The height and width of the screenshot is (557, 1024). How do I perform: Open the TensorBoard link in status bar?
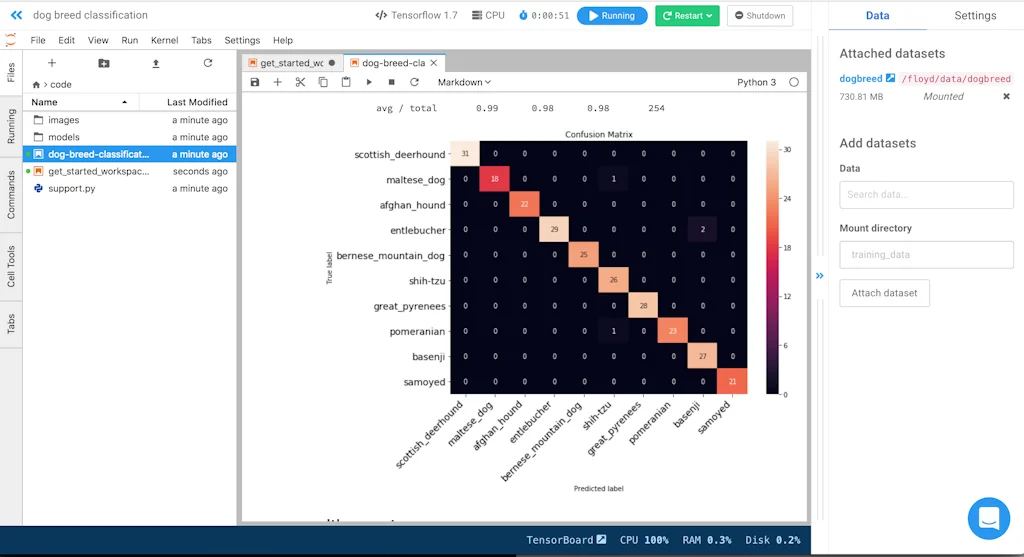click(566, 540)
